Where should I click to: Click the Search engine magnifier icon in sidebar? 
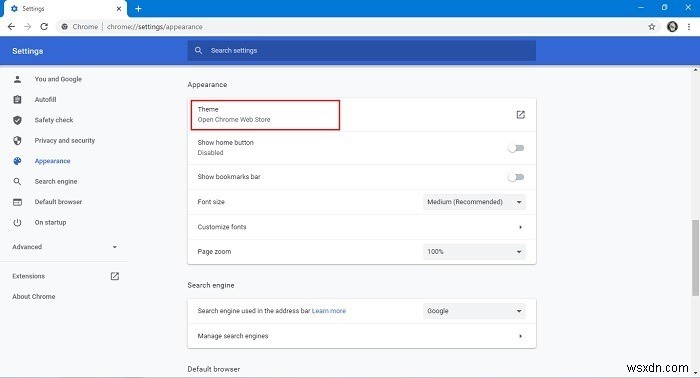click(x=17, y=182)
